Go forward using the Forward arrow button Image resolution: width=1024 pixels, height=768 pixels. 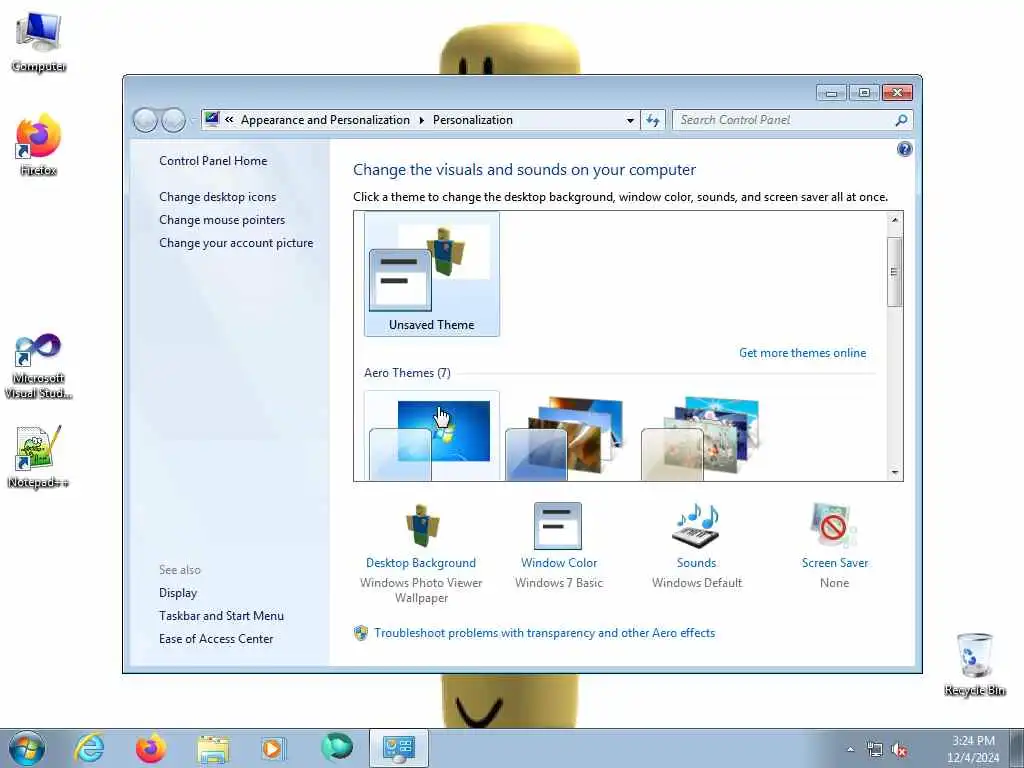coord(173,120)
